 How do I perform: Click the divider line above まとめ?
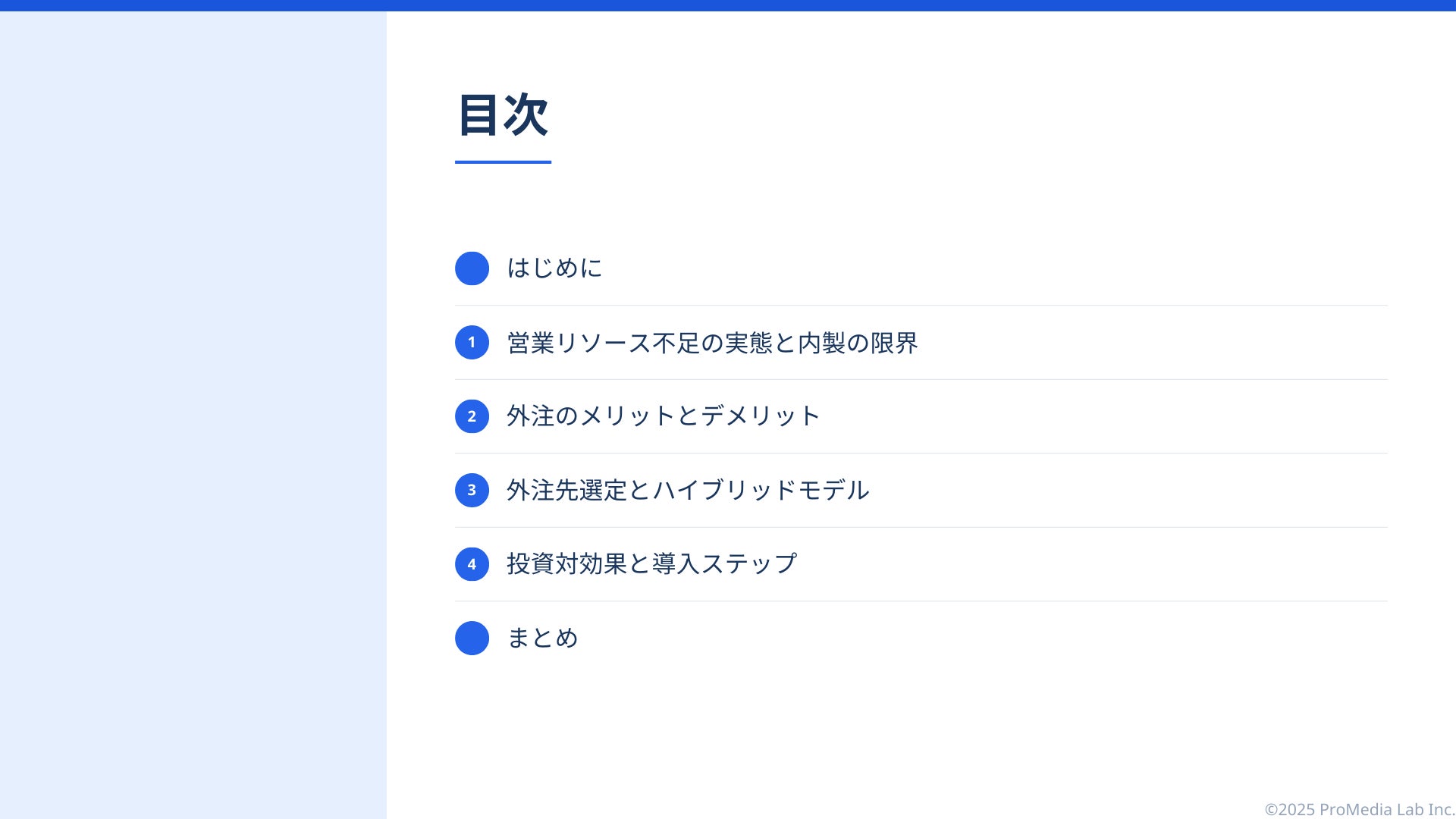(921, 601)
